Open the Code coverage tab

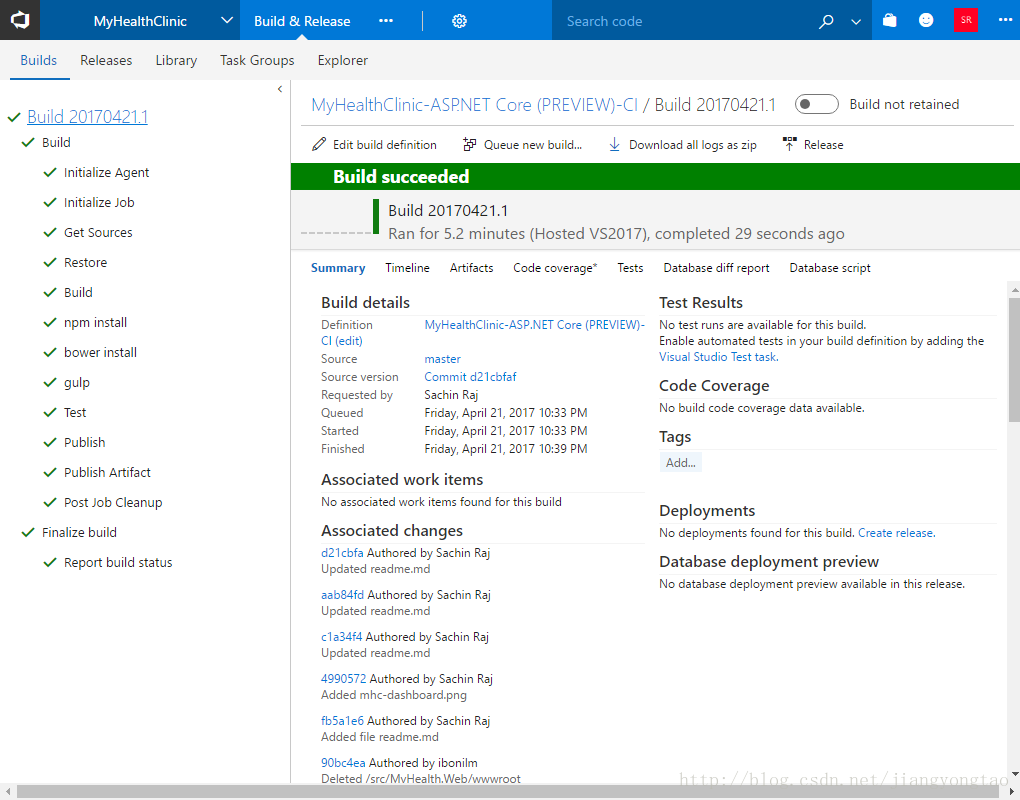pyautogui.click(x=555, y=267)
